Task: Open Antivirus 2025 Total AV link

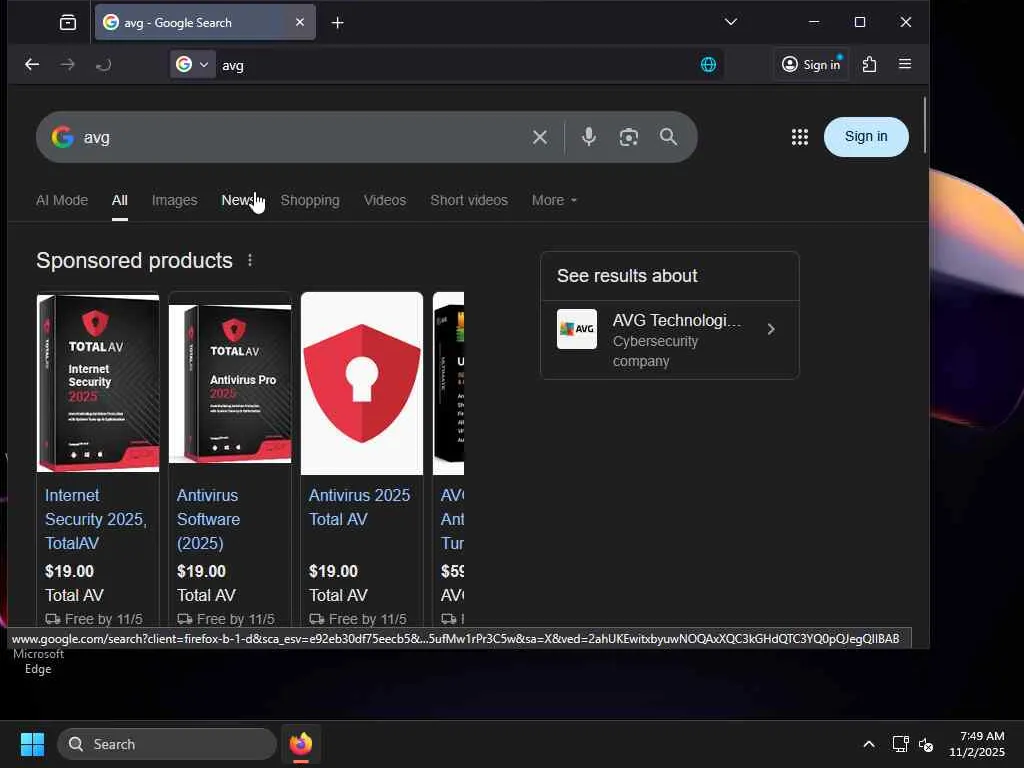Action: pos(359,507)
